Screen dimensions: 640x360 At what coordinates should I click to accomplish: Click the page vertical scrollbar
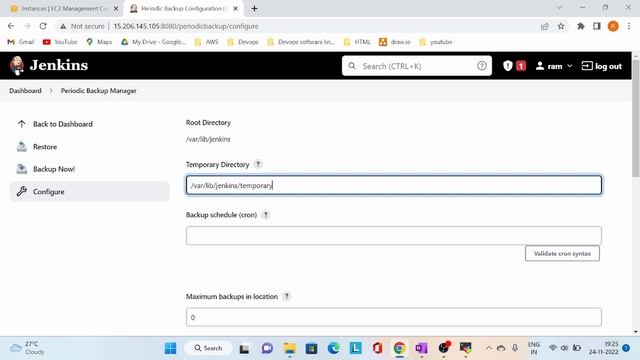[636, 118]
